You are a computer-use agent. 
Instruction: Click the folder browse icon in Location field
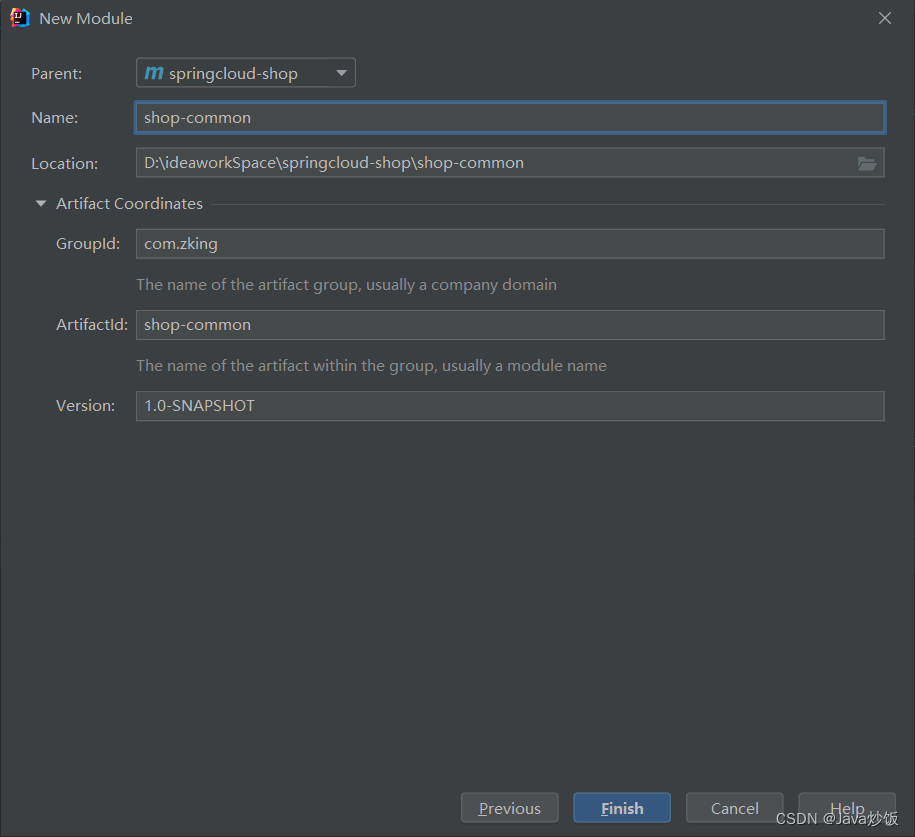tap(867, 163)
